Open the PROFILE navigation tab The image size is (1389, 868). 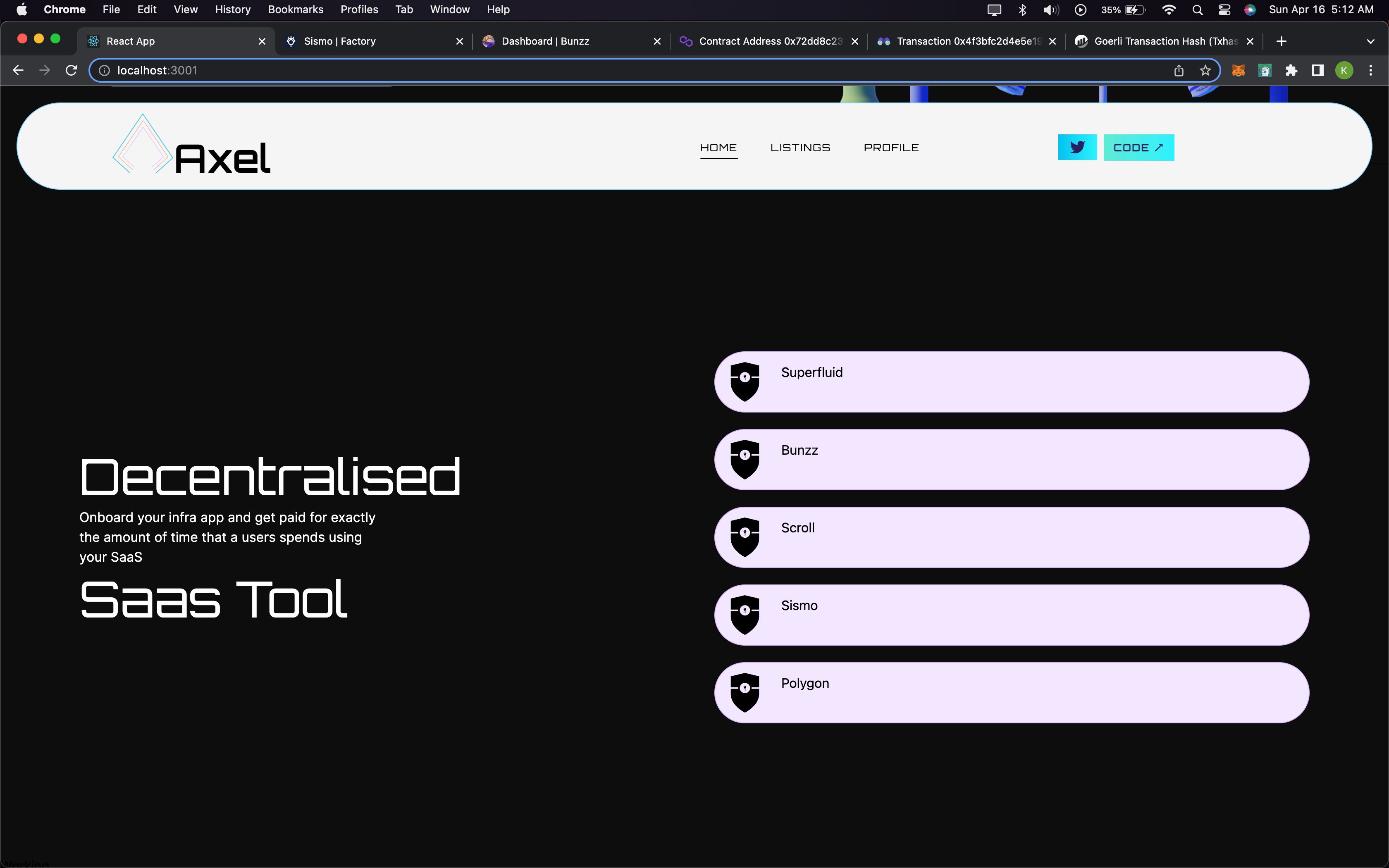click(891, 147)
